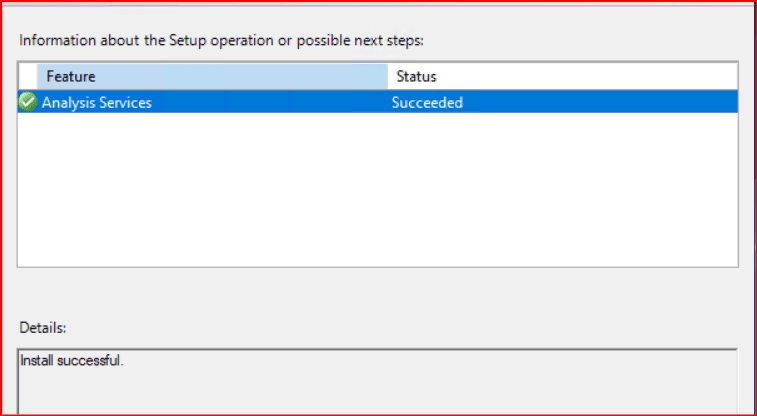The height and width of the screenshot is (416, 757).
Task: Click the green success checkmark icon
Action: [x=27, y=102]
